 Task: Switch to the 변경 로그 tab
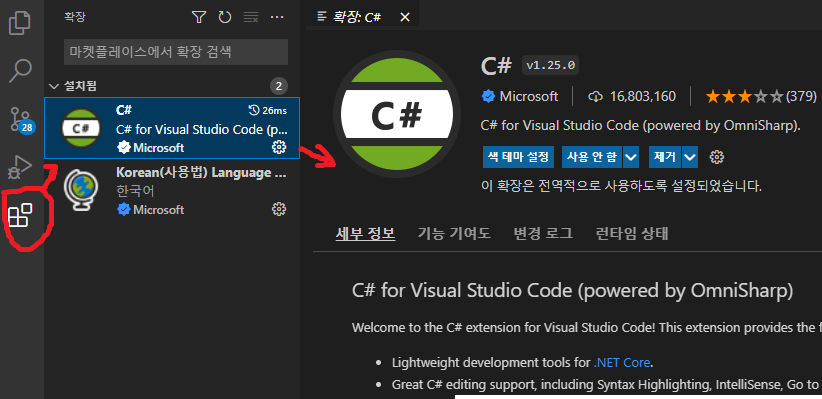point(543,233)
